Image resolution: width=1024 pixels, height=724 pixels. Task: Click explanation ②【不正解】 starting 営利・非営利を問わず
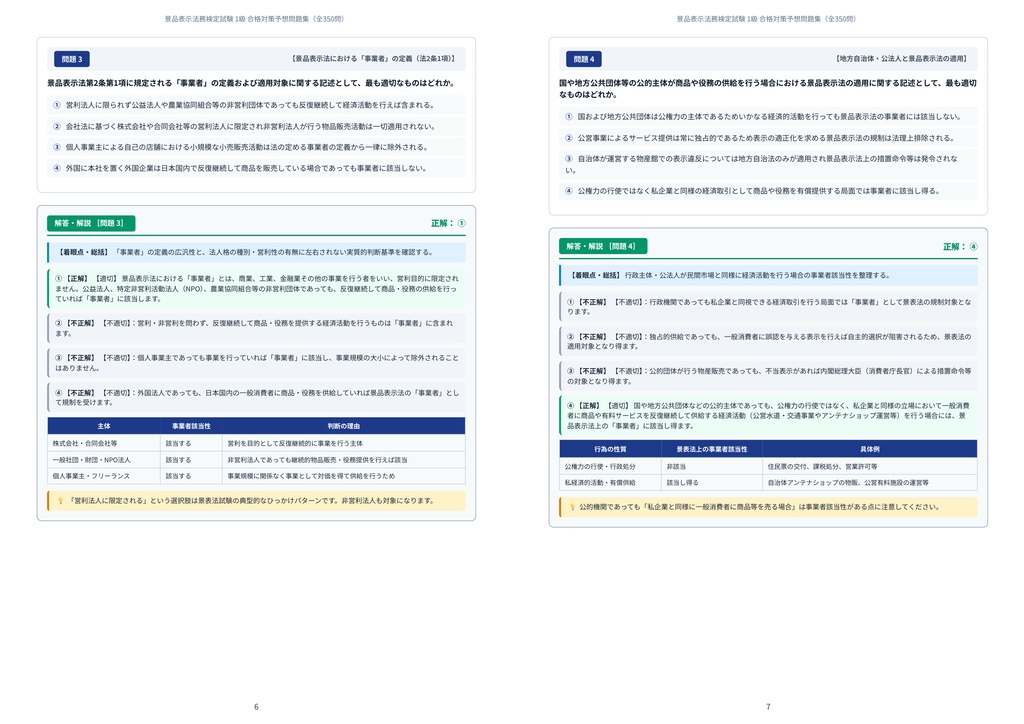click(256, 328)
